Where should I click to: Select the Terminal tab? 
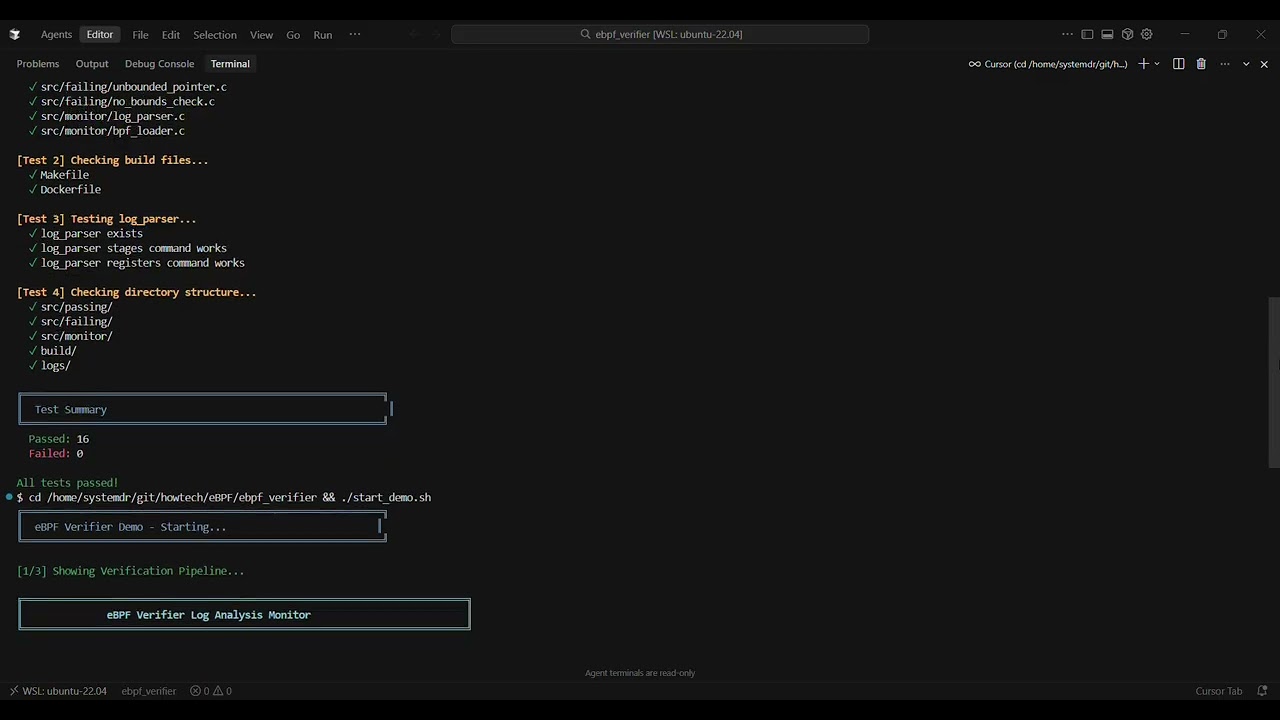pos(230,64)
